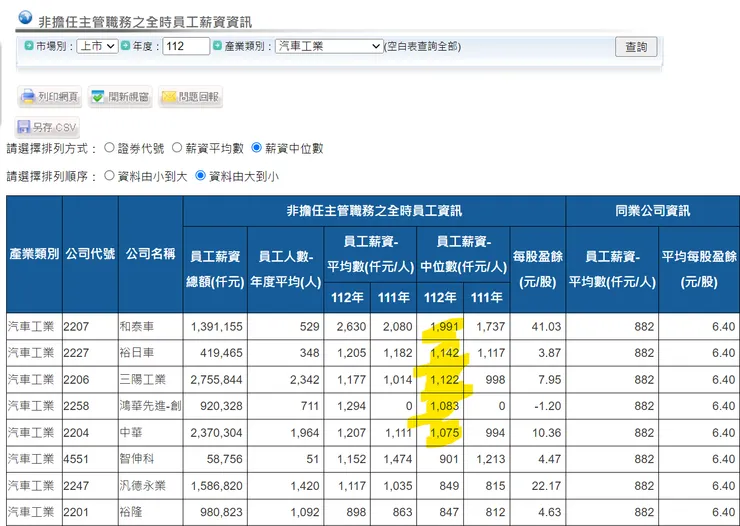Open the 市場別 上市 dropdown

97,46
